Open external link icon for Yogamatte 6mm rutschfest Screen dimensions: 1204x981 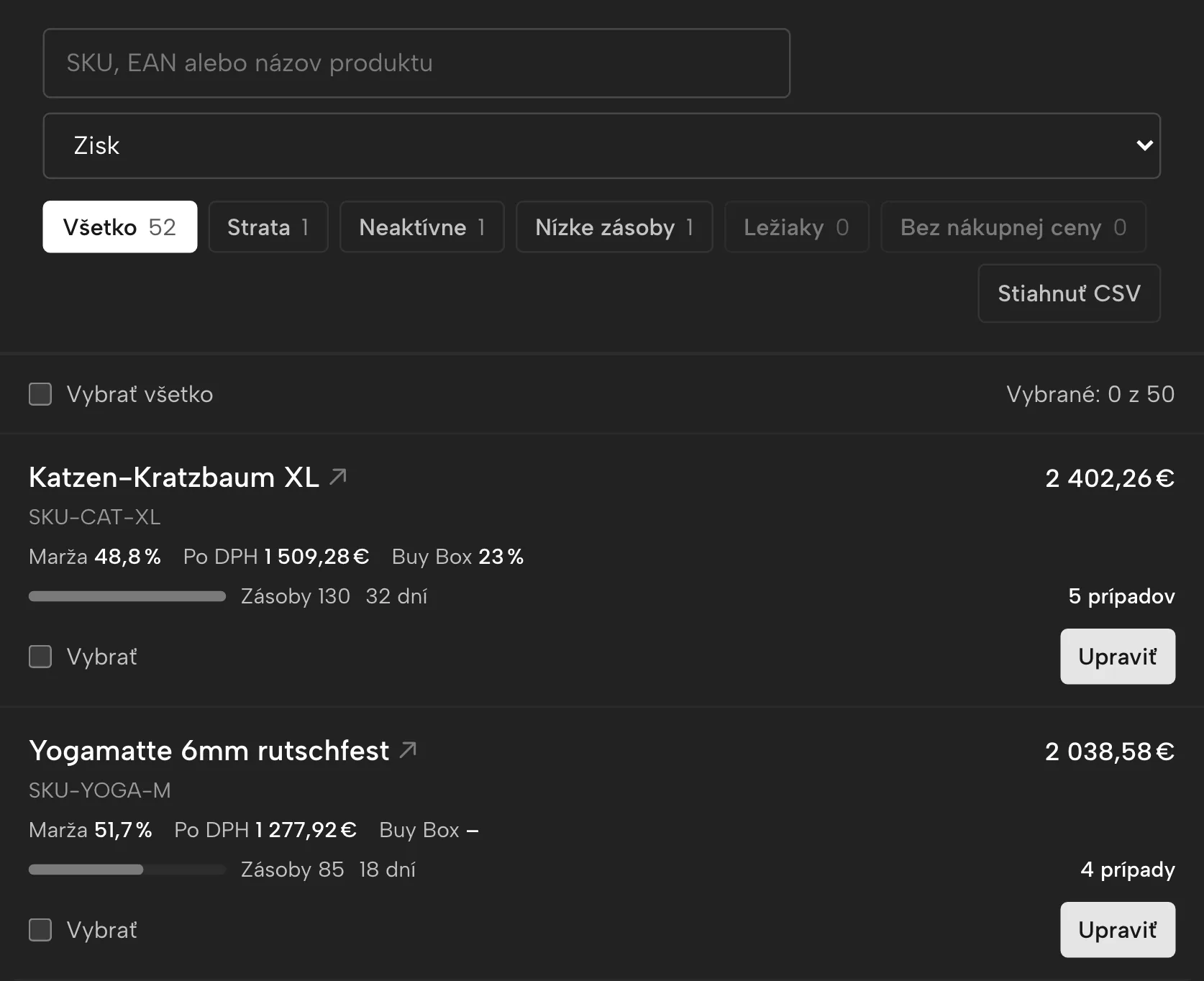pyautogui.click(x=409, y=749)
